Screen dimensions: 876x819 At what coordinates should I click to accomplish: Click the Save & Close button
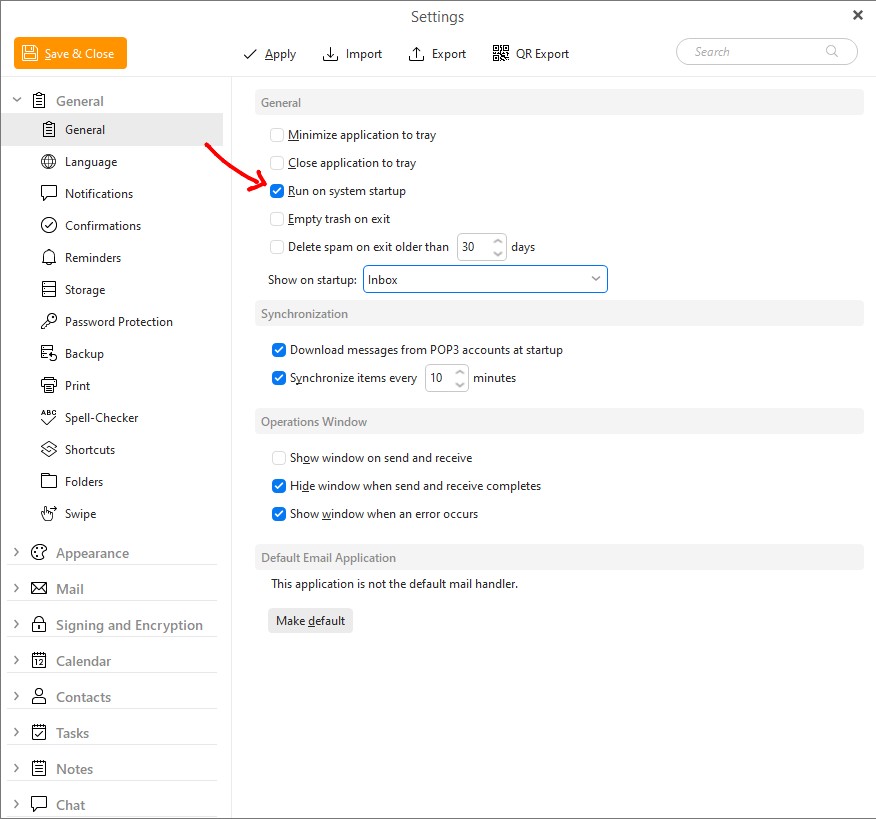tap(70, 54)
